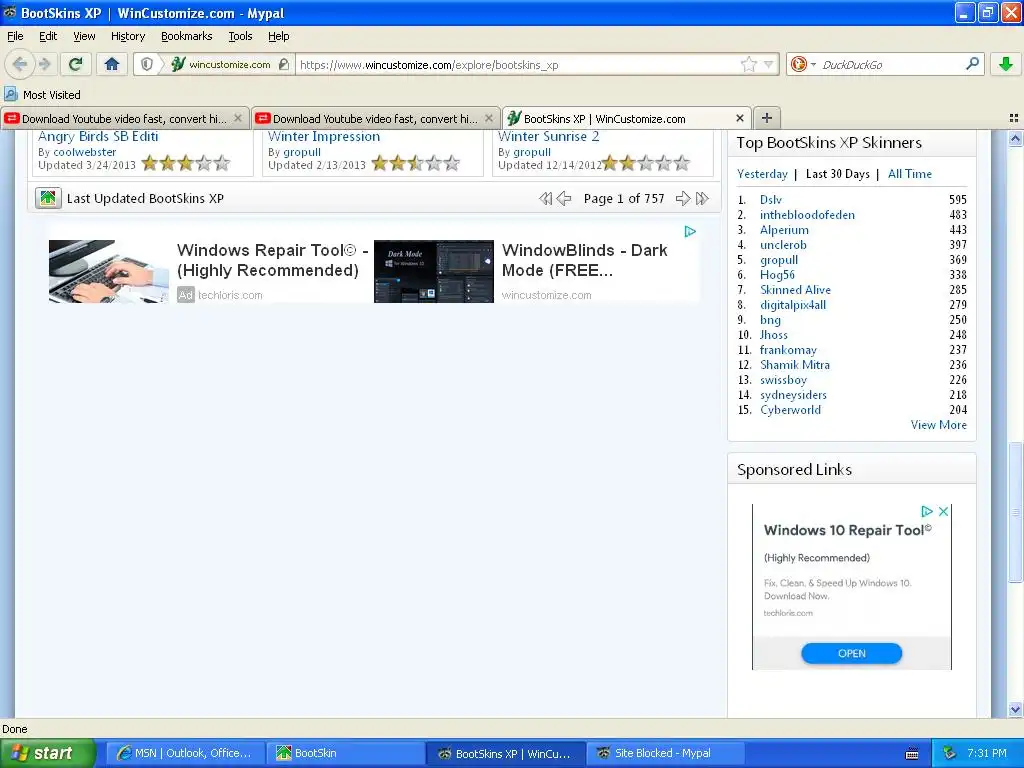
Task: Open skinner Dslv's profile
Action: tap(771, 200)
